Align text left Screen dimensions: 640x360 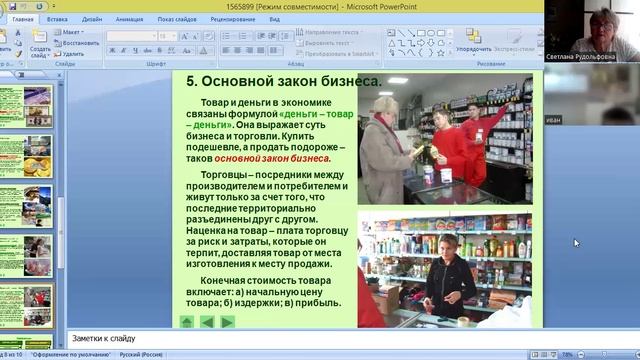tap(226, 51)
